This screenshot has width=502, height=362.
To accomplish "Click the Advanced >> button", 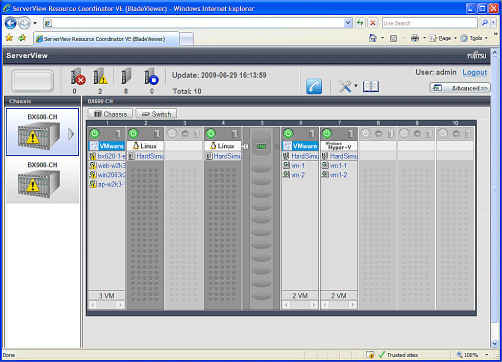I will pyautogui.click(x=460, y=88).
